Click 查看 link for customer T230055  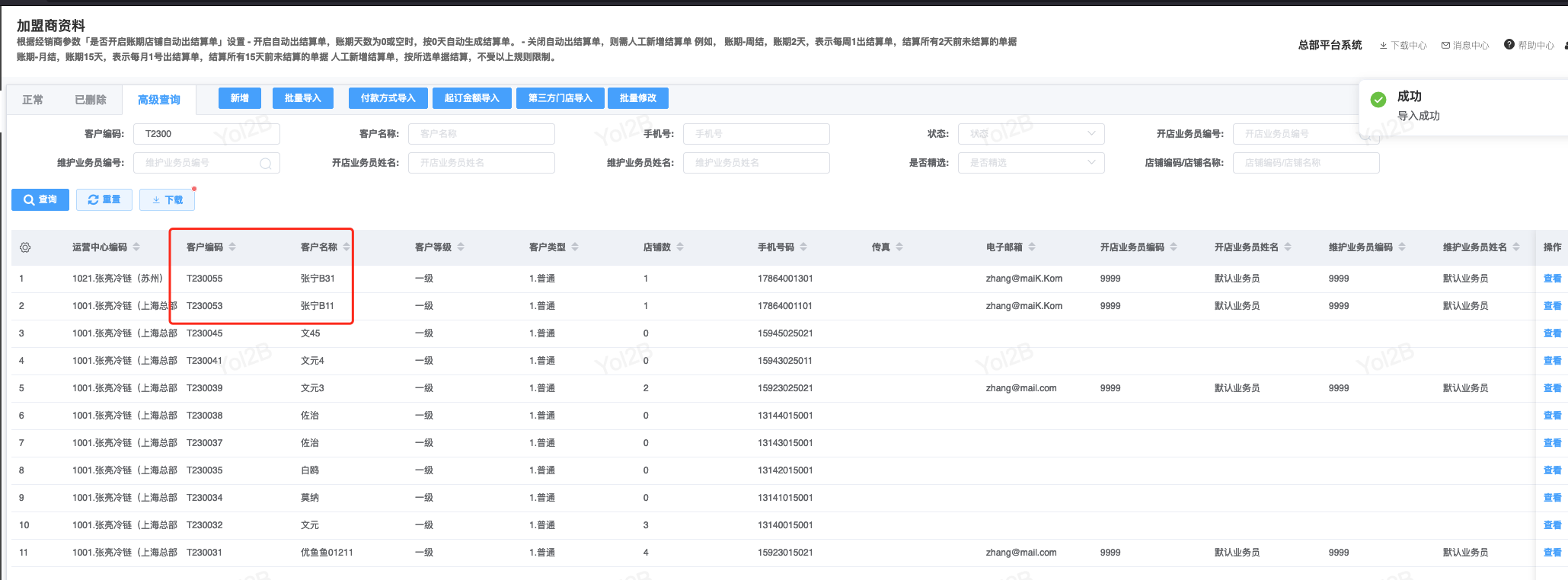pos(1552,279)
